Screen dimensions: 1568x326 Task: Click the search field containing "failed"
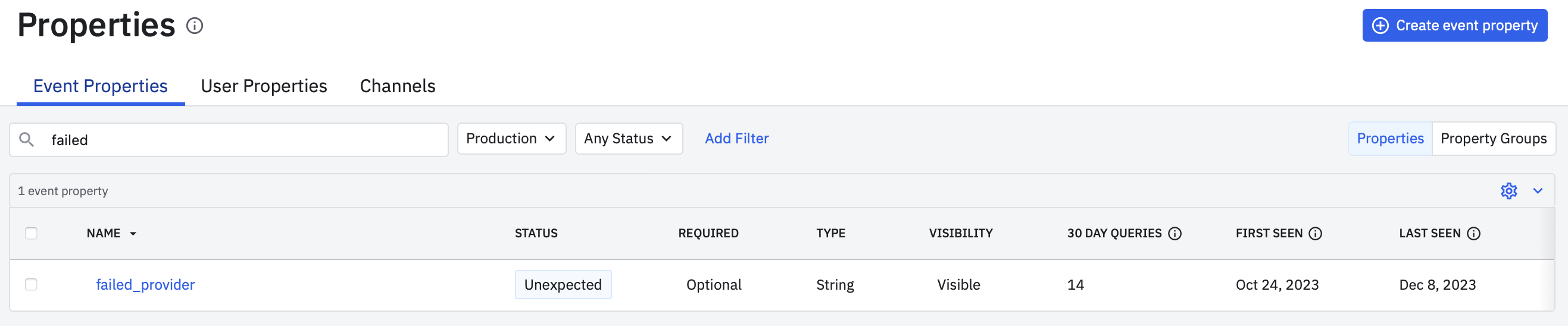[x=243, y=140]
